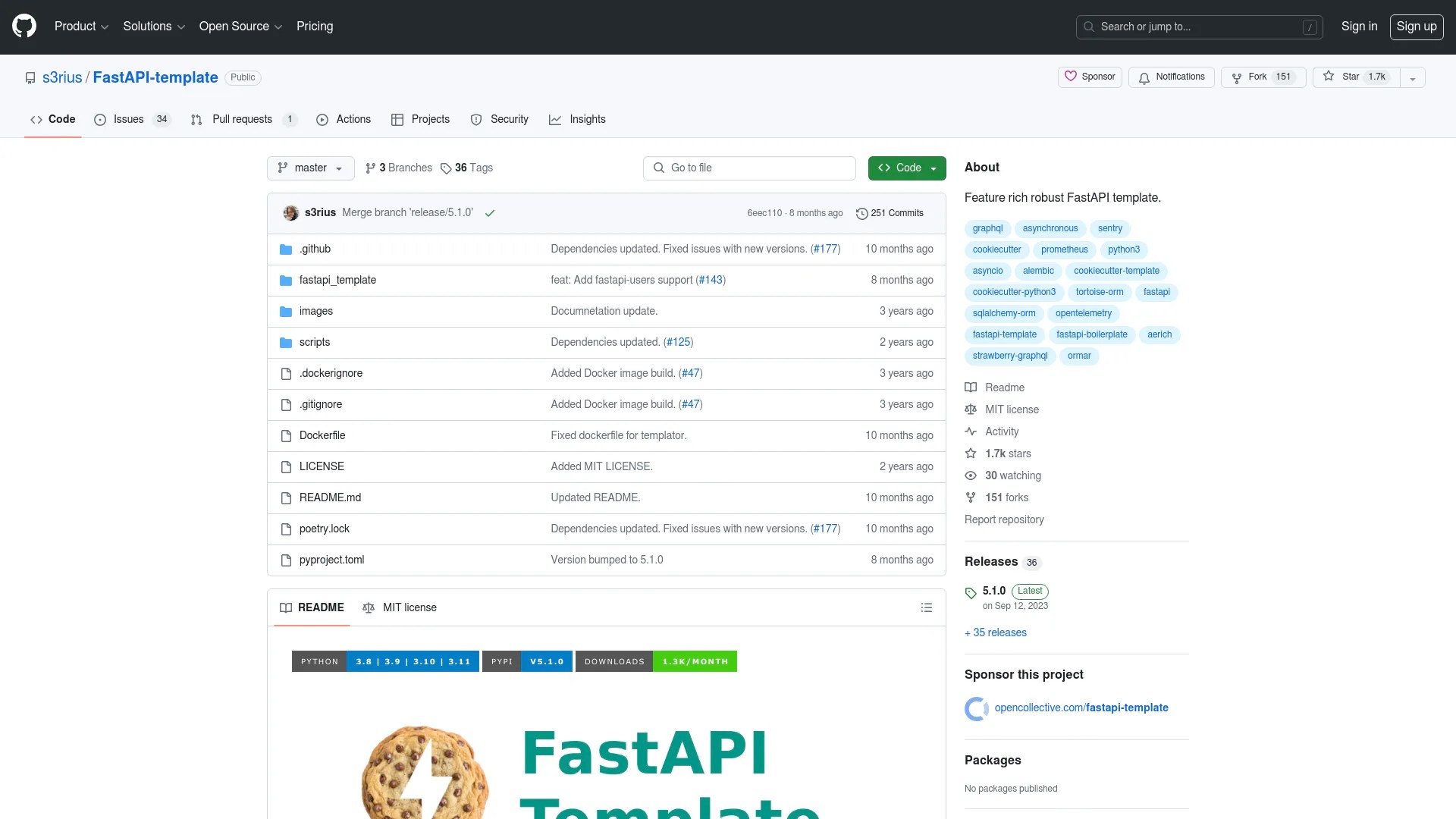Click the Sign up button
The image size is (1456, 819).
[1416, 27]
